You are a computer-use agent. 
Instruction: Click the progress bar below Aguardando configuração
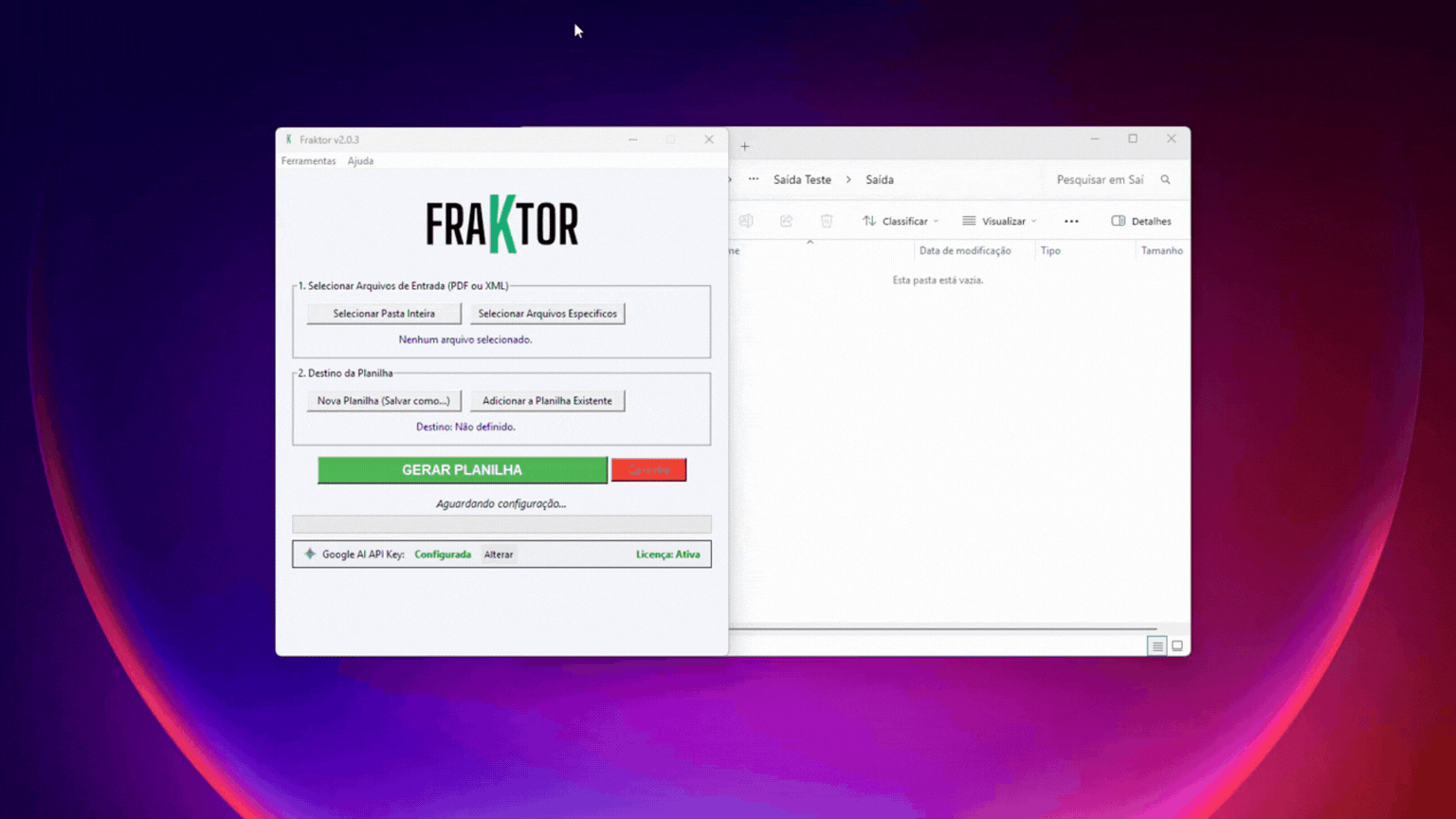[x=501, y=524]
